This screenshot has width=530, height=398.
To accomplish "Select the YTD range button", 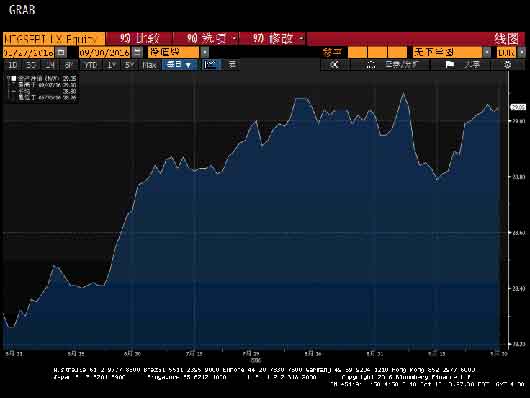I will click(91, 65).
